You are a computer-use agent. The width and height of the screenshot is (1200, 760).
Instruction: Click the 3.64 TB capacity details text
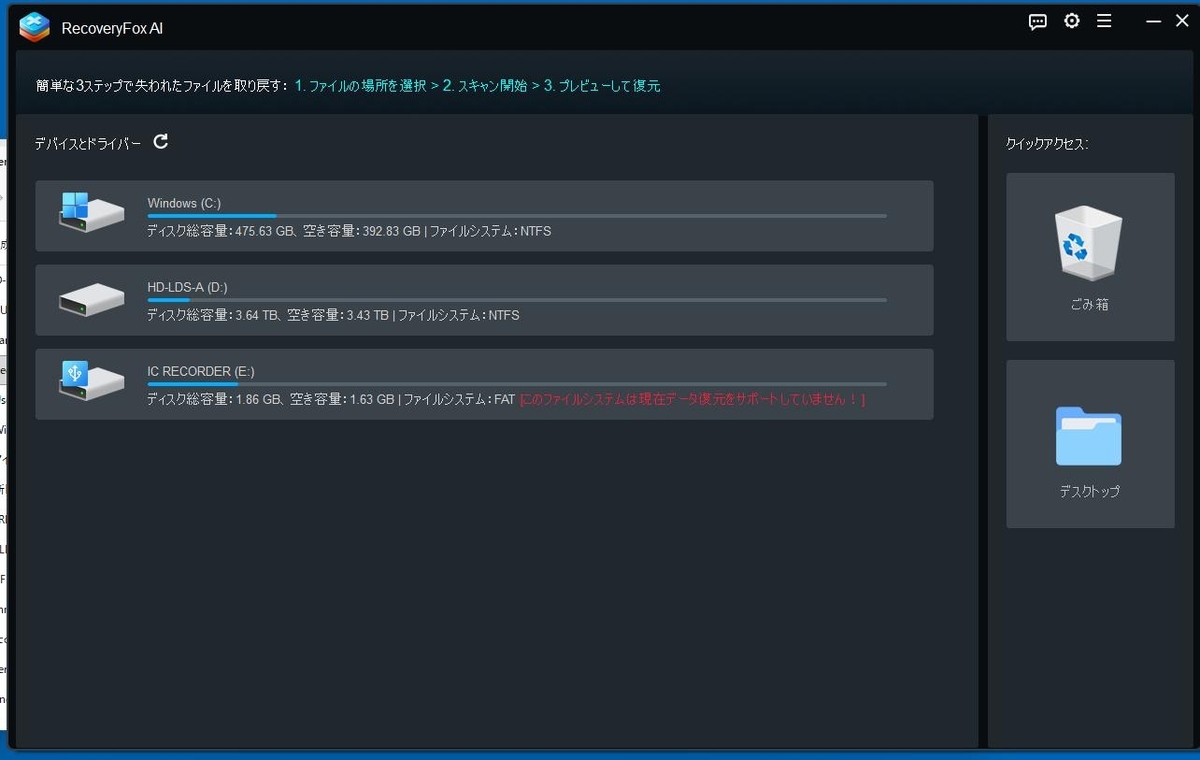coord(333,315)
